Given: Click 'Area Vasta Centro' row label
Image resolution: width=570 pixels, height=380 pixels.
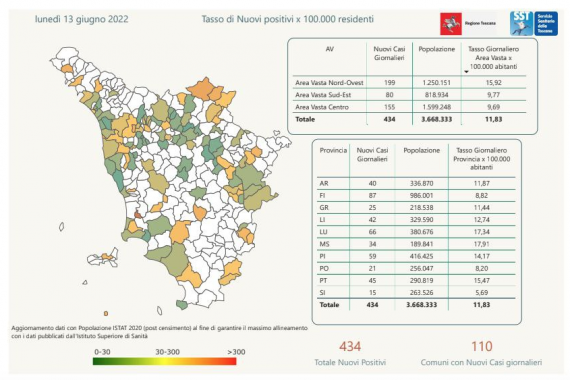Looking at the screenshot, I should click(x=322, y=107).
